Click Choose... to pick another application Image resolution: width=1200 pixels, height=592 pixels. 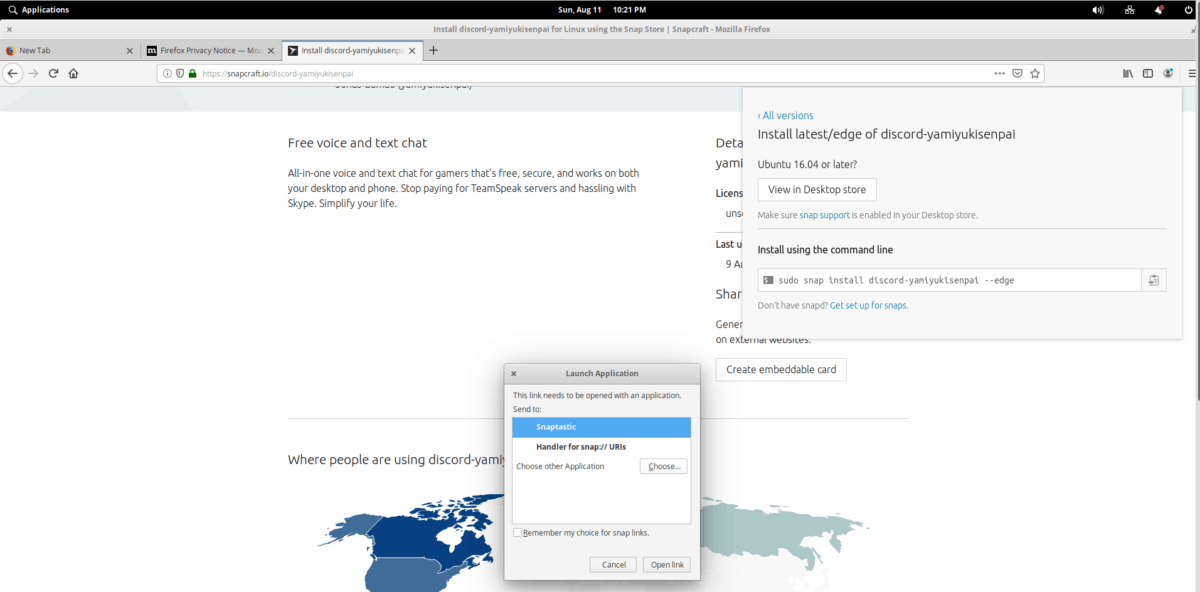[664, 466]
